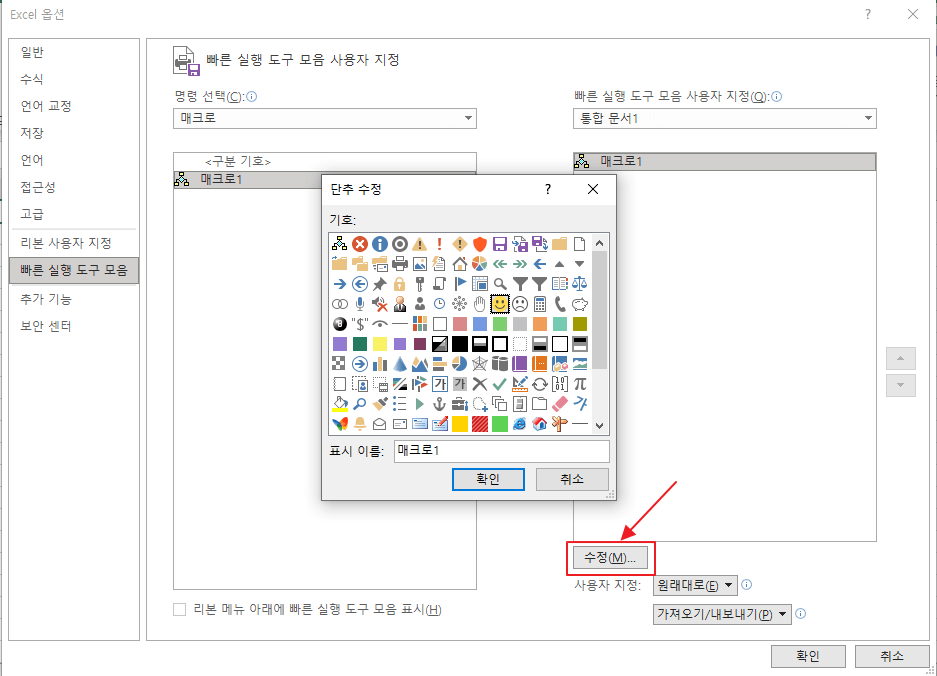
Task: Select the piggy bank symbol
Action: tap(579, 304)
